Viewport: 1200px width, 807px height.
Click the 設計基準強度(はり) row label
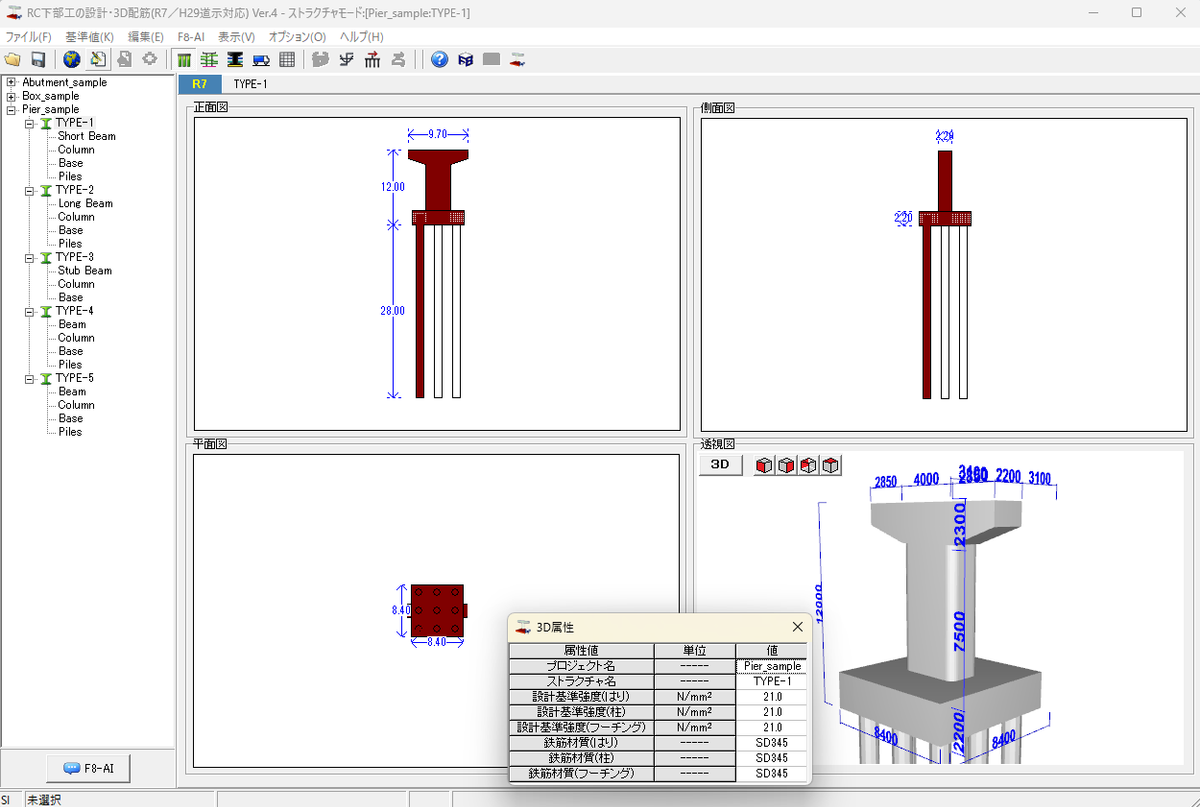click(581, 696)
